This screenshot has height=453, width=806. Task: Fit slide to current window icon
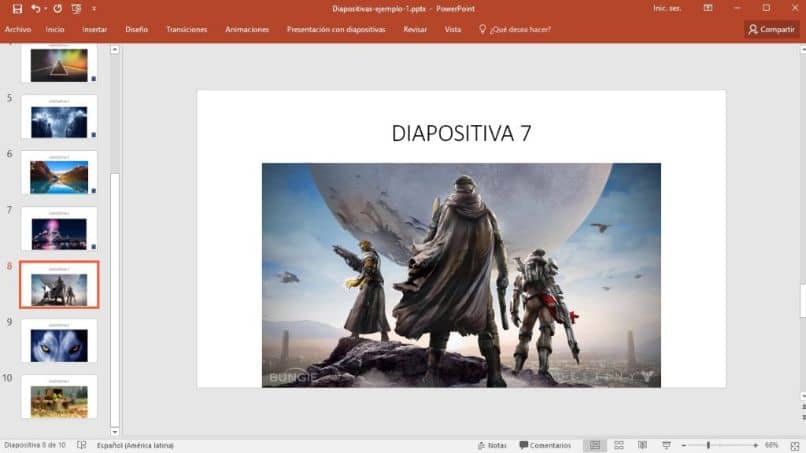coord(795,445)
